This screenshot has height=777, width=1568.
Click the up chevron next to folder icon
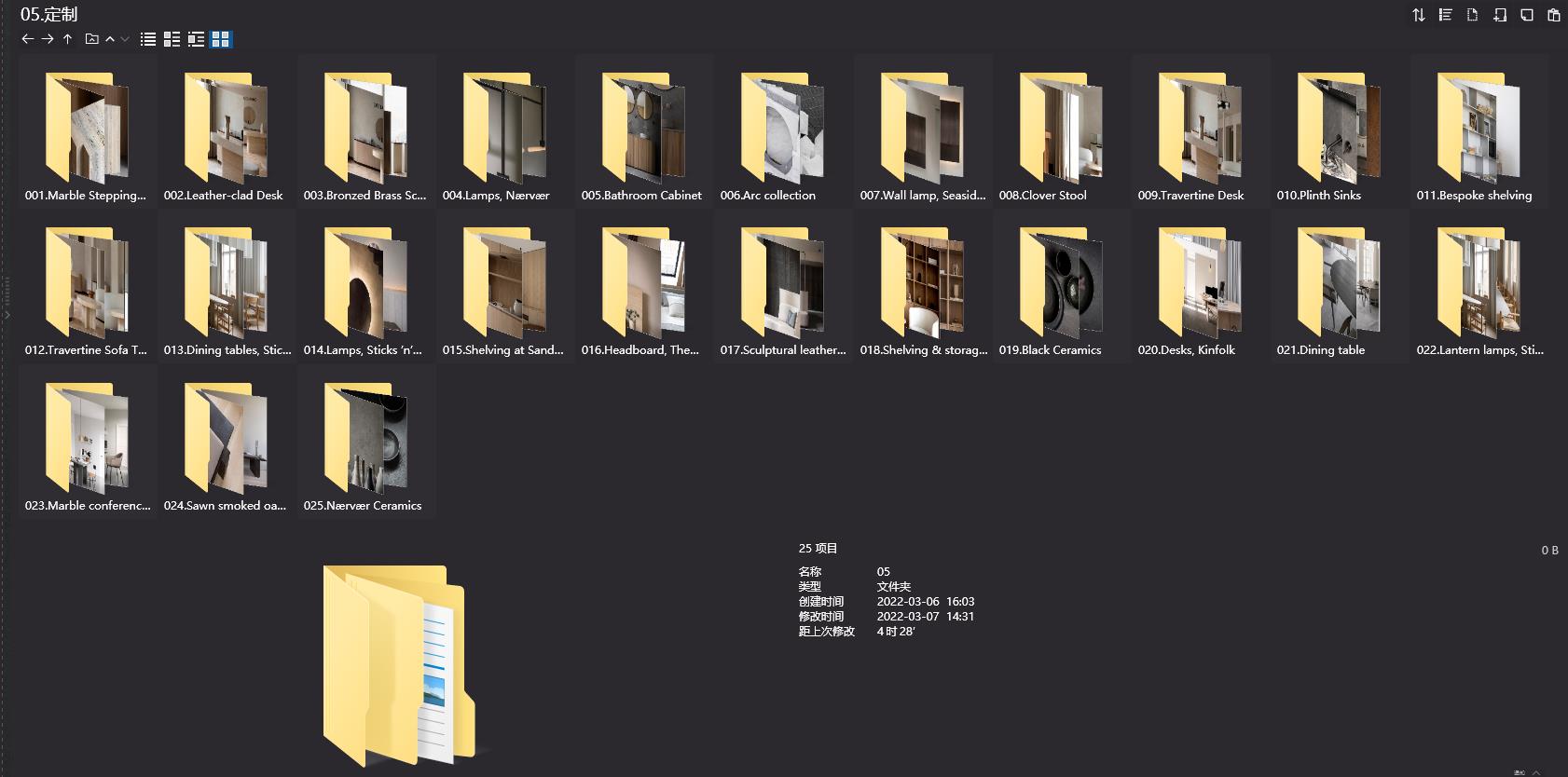tap(110, 39)
